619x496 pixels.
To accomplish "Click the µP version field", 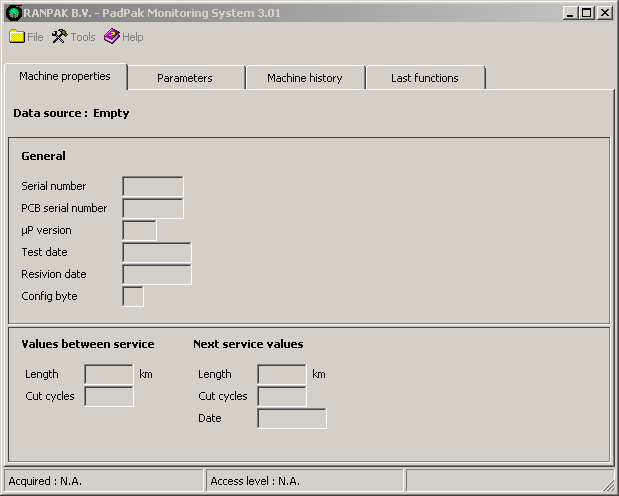I will point(139,231).
